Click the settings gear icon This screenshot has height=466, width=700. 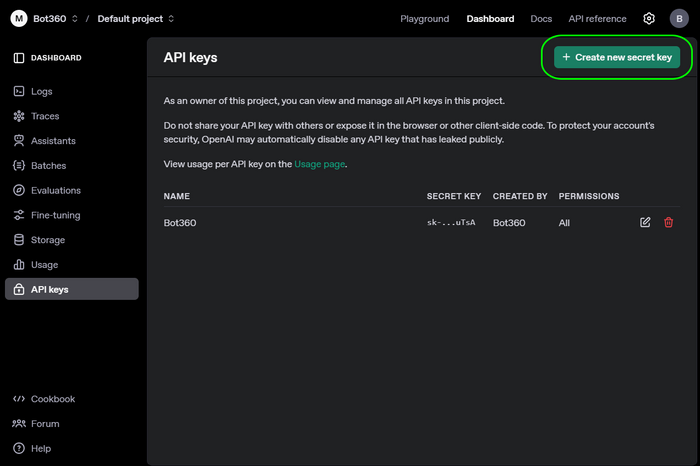tap(649, 18)
